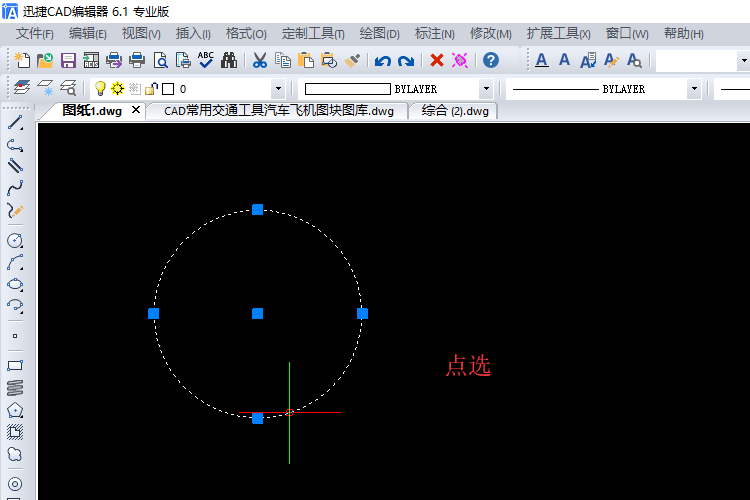
Task: Click the plain printer Print icon
Action: click(x=137, y=61)
